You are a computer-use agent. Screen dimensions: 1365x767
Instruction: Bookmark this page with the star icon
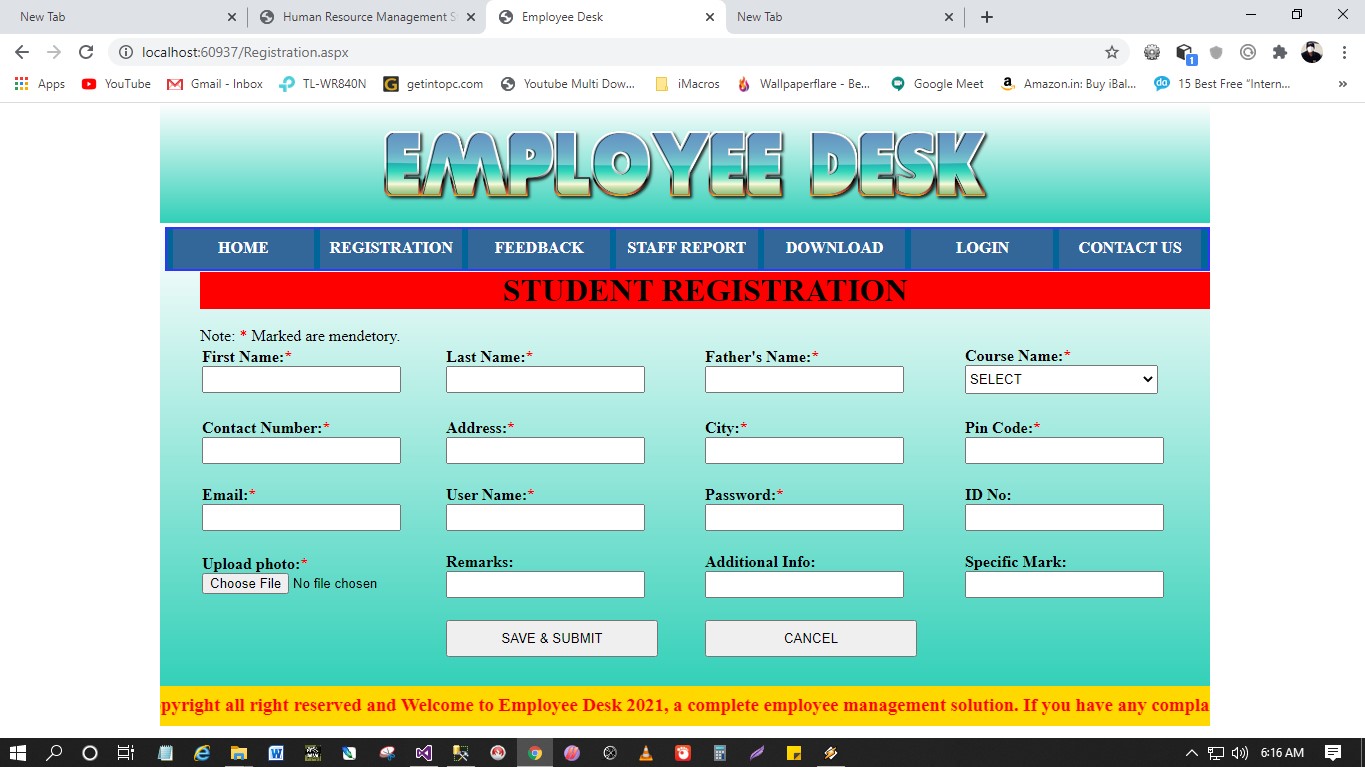pyautogui.click(x=1111, y=52)
